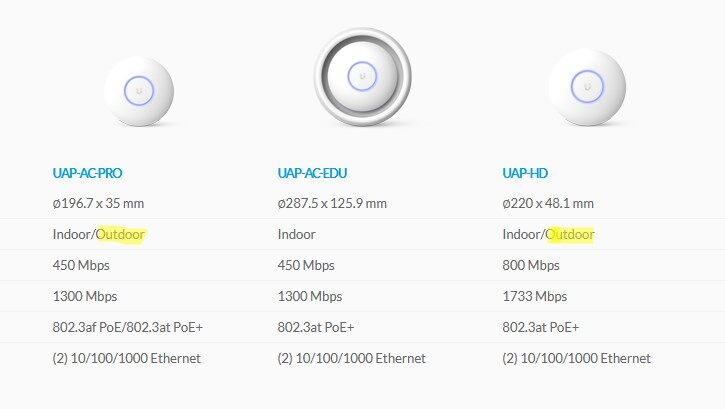Click highlighted Outdoor text under UAP-AC-PRO
The width and height of the screenshot is (725, 409).
pyautogui.click(x=121, y=234)
